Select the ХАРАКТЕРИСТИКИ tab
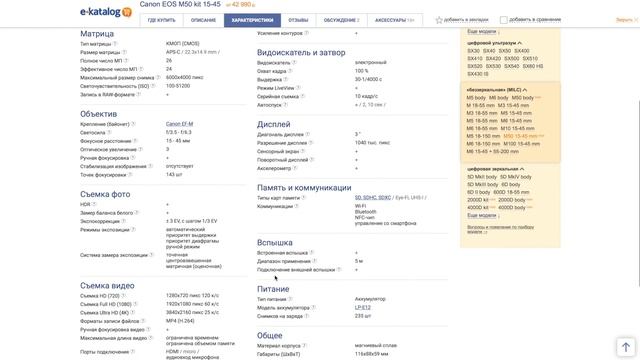Viewport: 640px width, 360px height. click(x=252, y=20)
